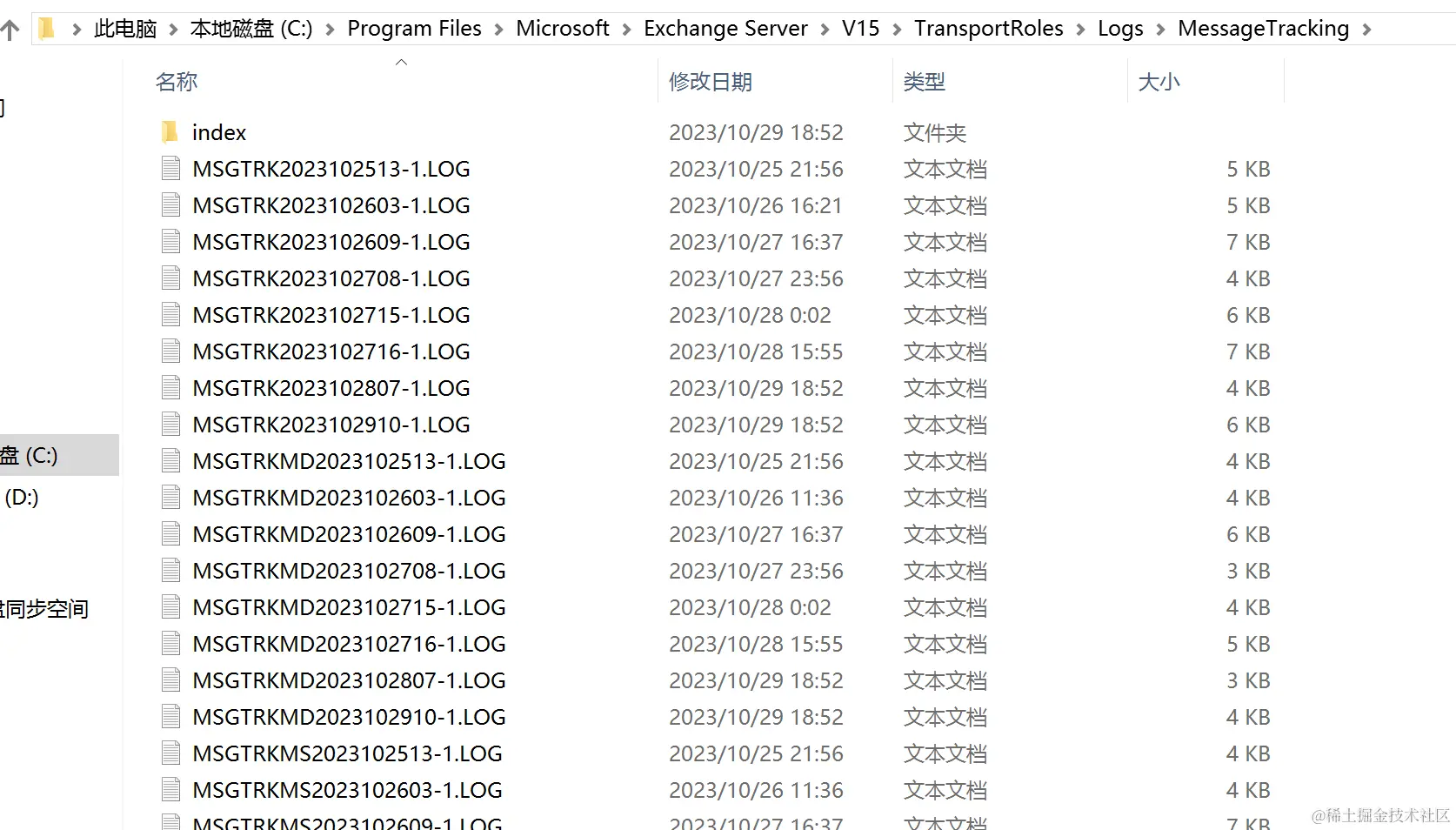Expand chevron after Program Files breadcrumb
The height and width of the screenshot is (830, 1456).
pos(498,30)
